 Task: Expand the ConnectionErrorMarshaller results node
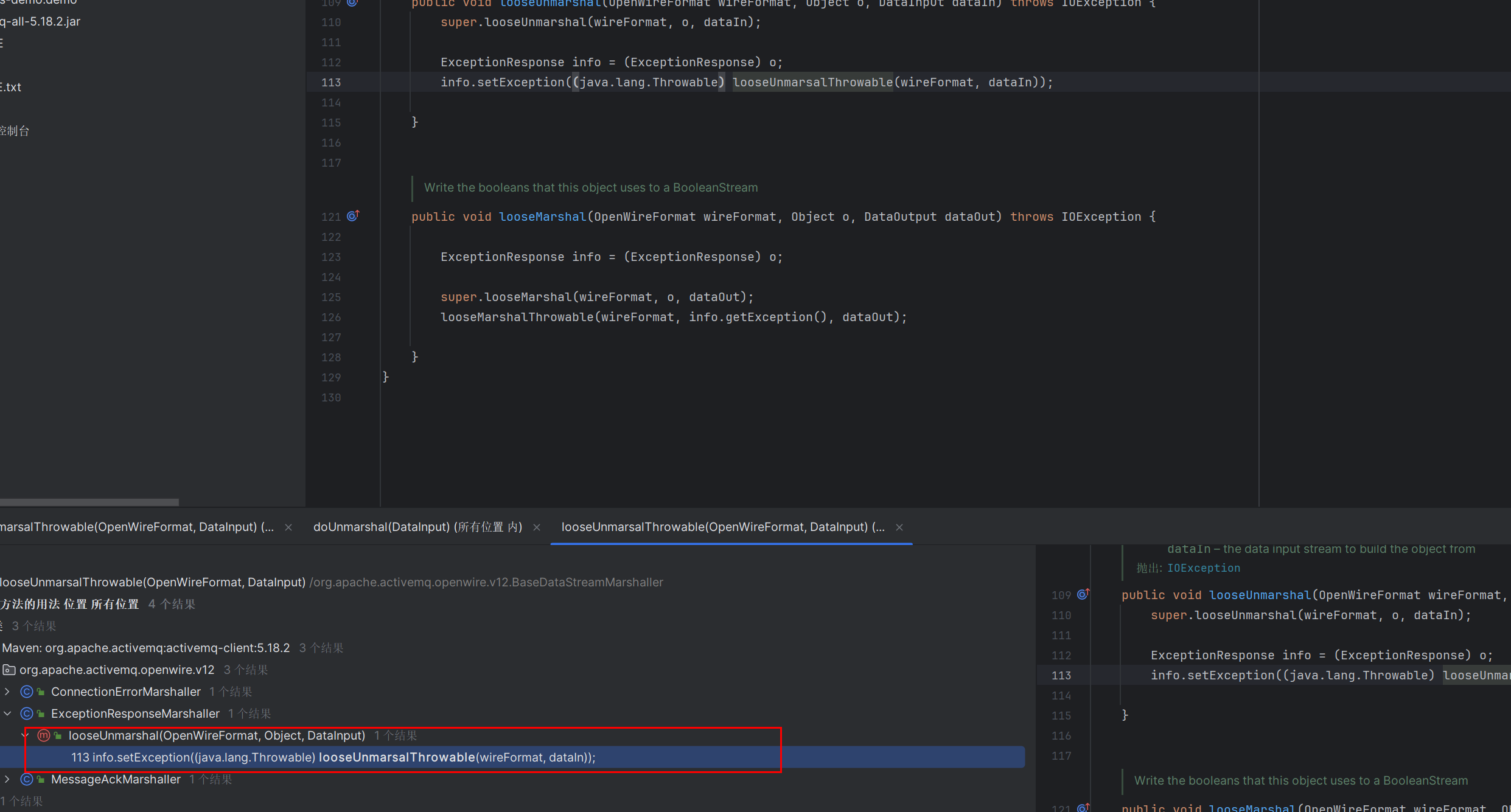click(7, 692)
